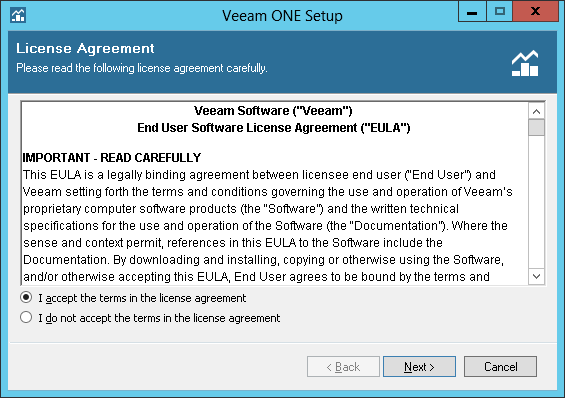565x398 pixels.
Task: Click the 'I accept the terms' label text
Action: click(x=142, y=298)
